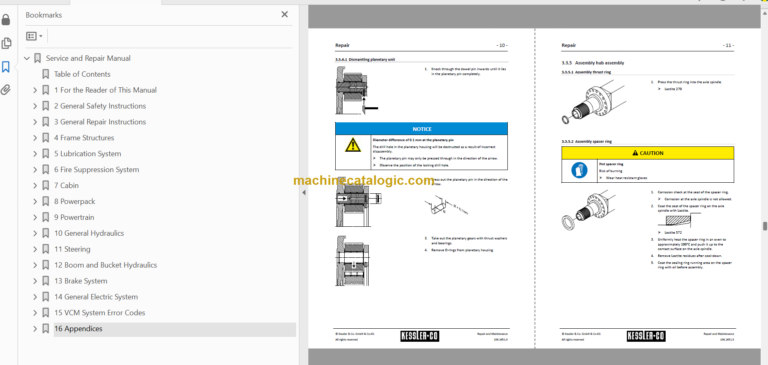Image resolution: width=768 pixels, height=365 pixels.
Task: Expand 16 Appendices bookmark
Action: coord(35,329)
